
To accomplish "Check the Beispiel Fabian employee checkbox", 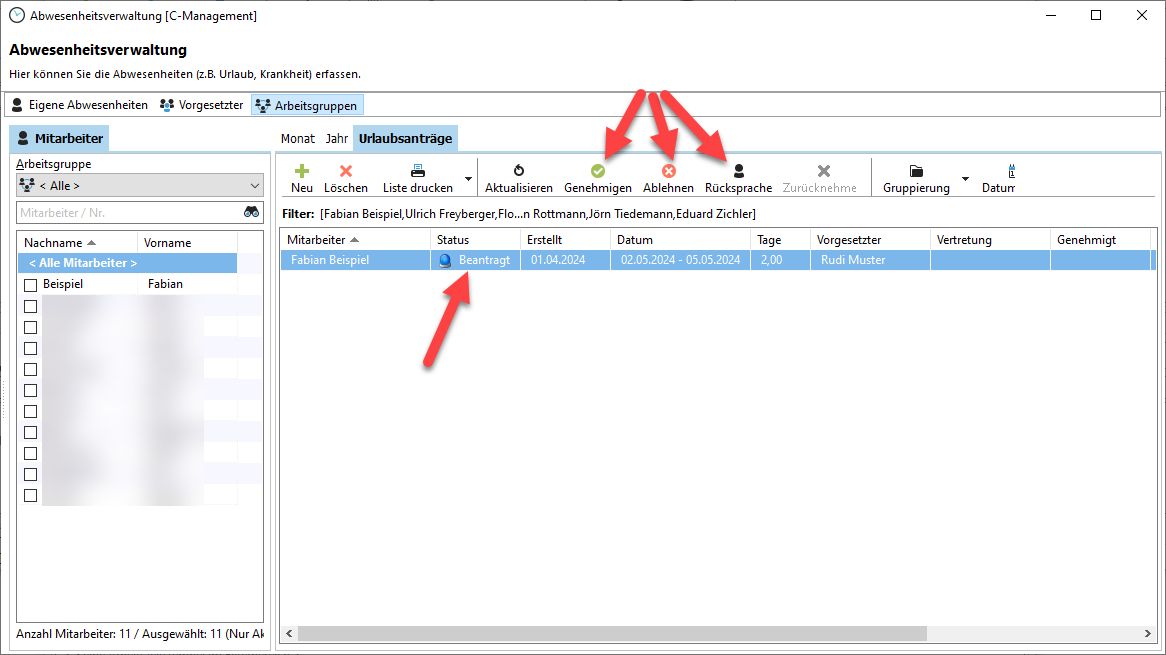I will [30, 285].
